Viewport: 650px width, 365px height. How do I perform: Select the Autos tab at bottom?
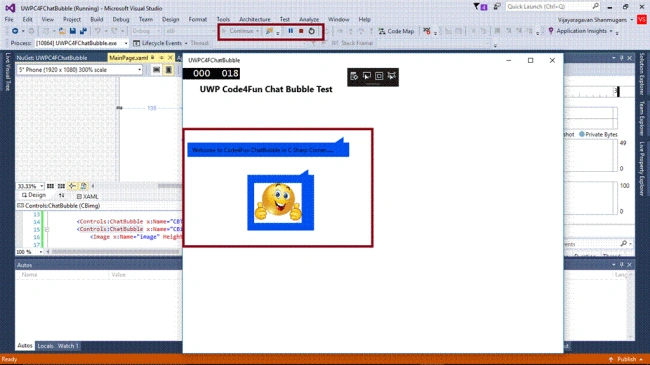click(25, 346)
